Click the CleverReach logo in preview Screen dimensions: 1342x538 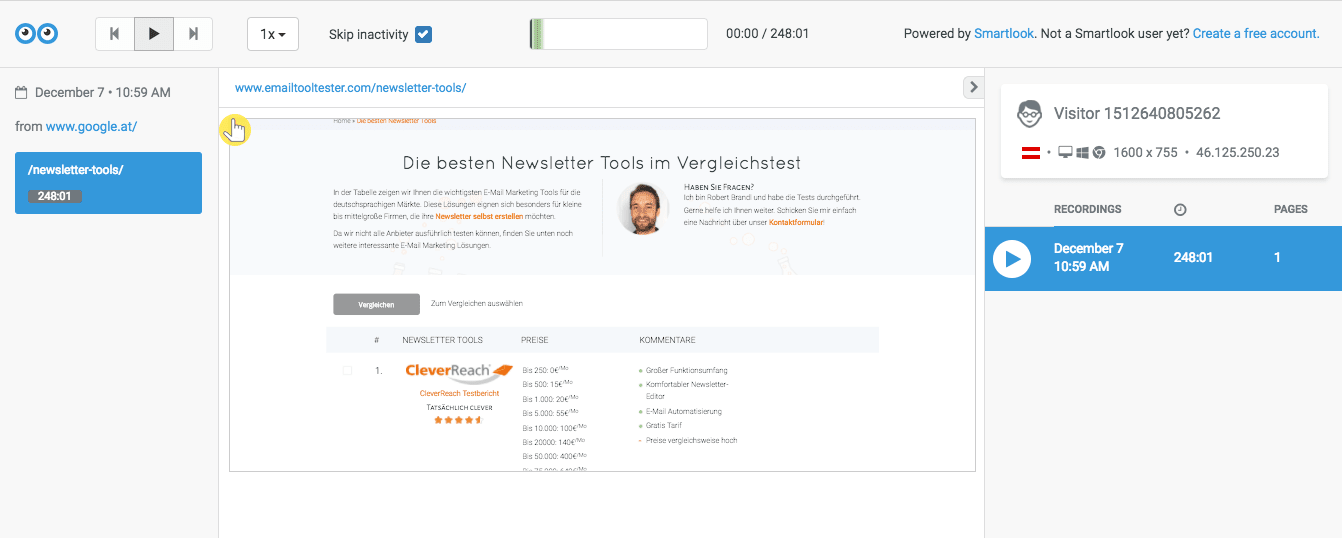pyautogui.click(x=459, y=373)
